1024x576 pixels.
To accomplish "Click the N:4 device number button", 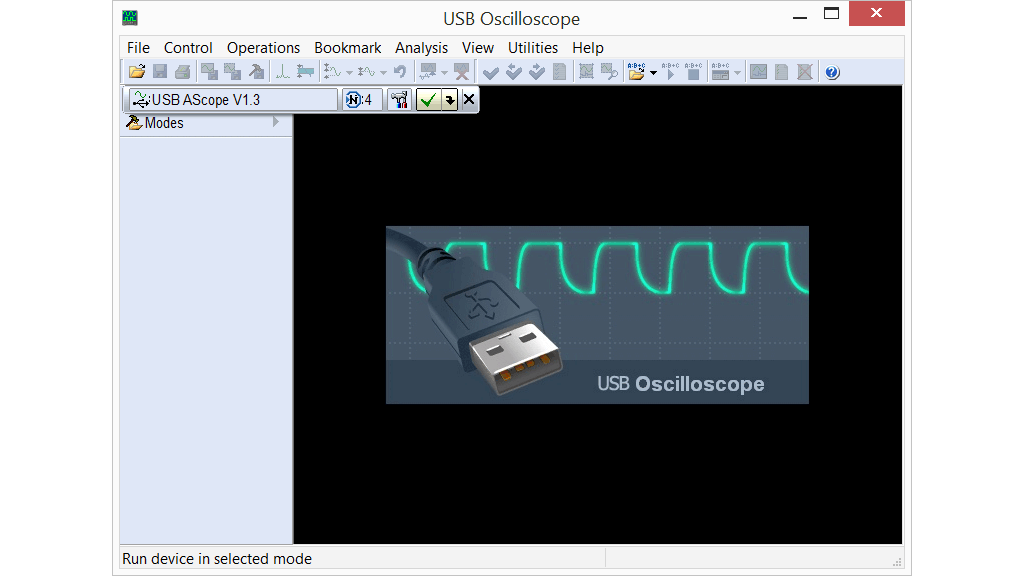I will click(362, 100).
